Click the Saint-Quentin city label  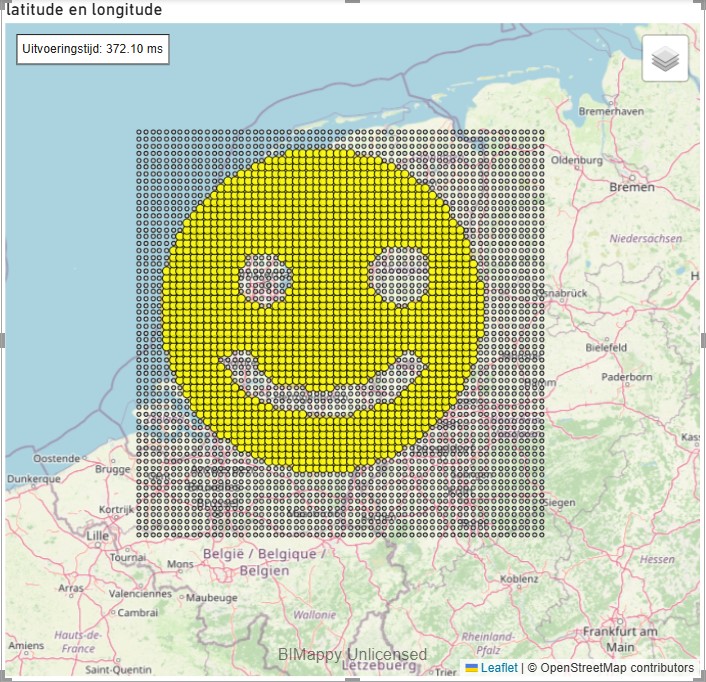click(118, 670)
